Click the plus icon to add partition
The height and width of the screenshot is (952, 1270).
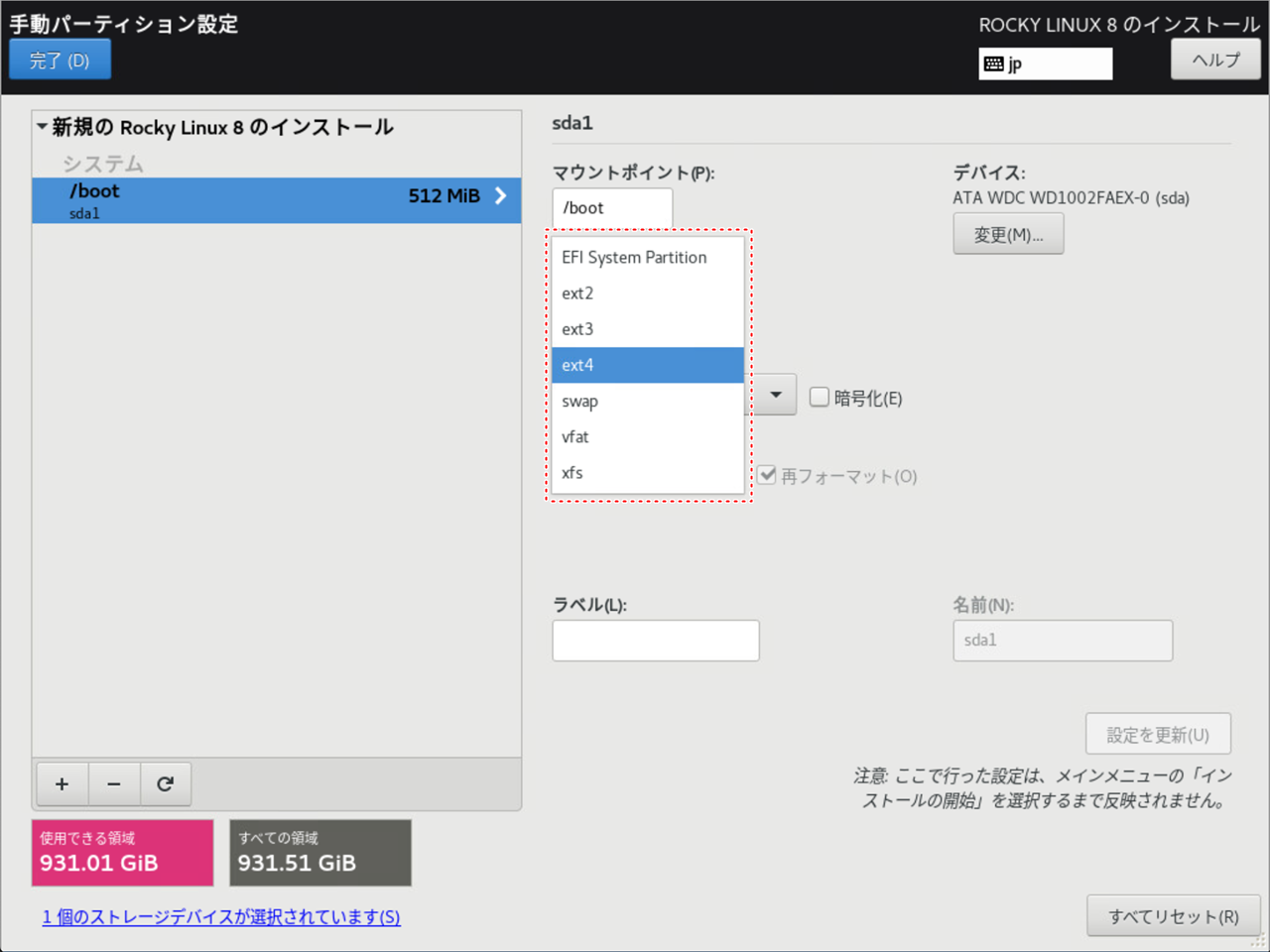pos(62,784)
